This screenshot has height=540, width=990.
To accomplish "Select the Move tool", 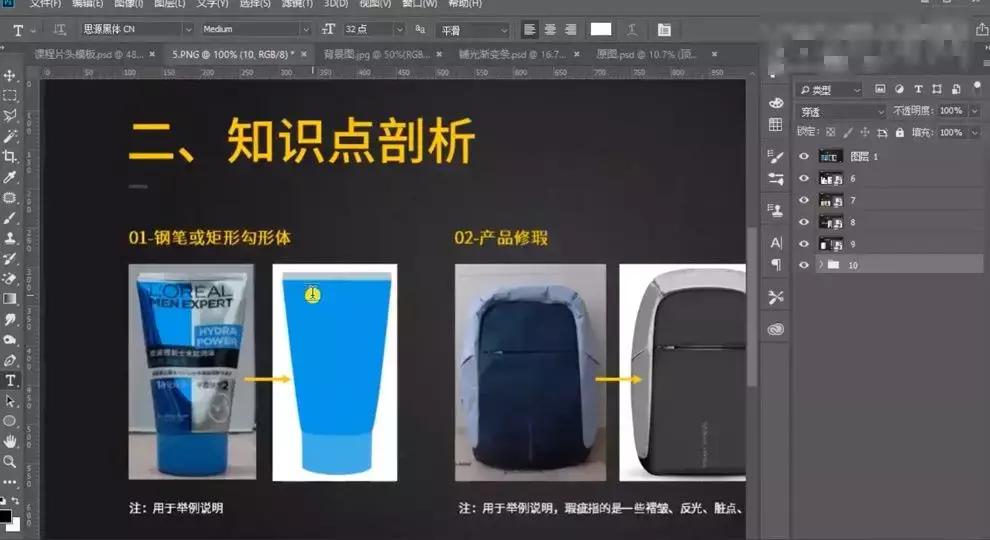I will [9, 76].
